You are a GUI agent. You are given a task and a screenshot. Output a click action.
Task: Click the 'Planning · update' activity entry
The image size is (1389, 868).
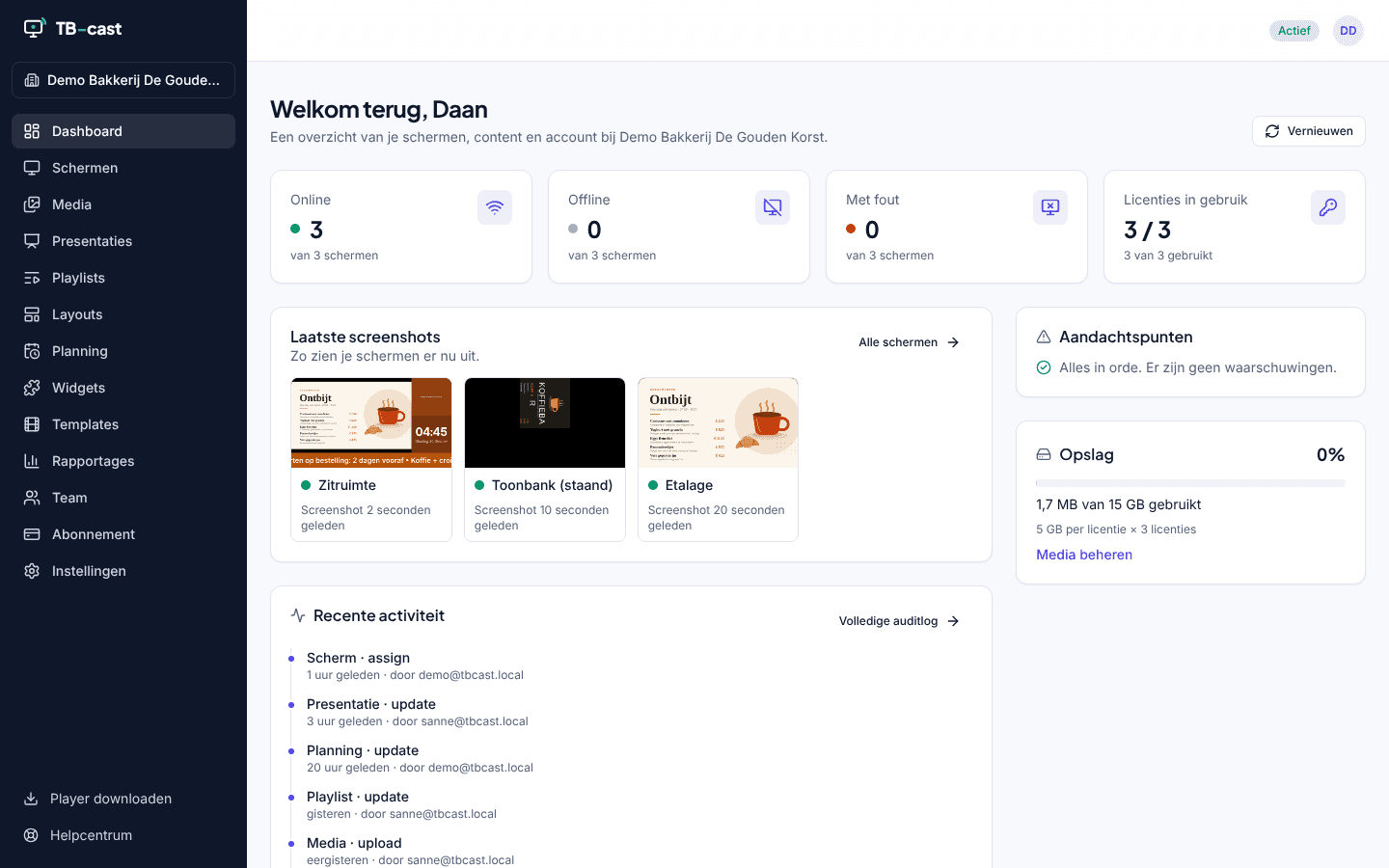click(x=420, y=758)
